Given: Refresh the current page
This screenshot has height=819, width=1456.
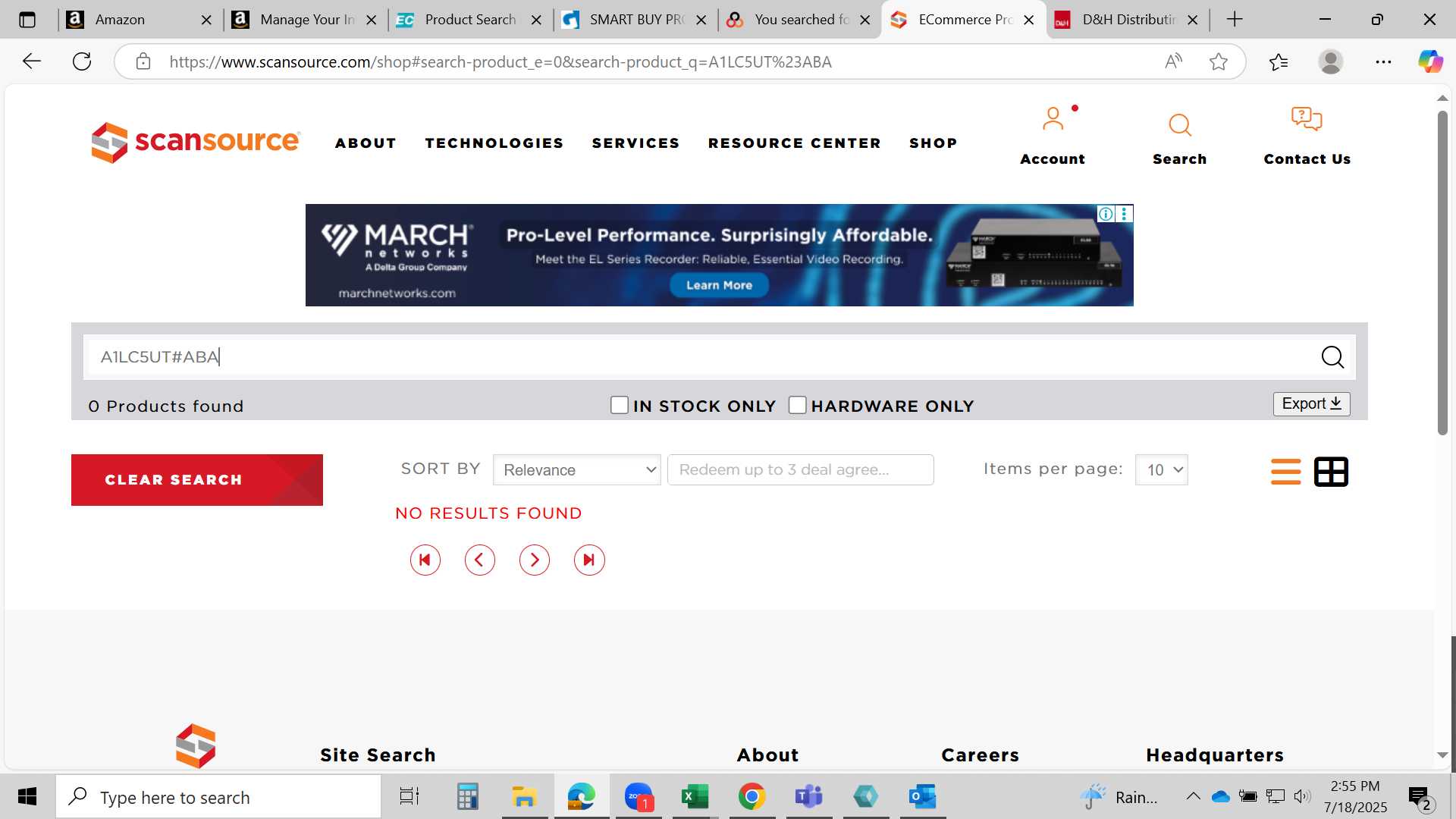Looking at the screenshot, I should tap(82, 61).
